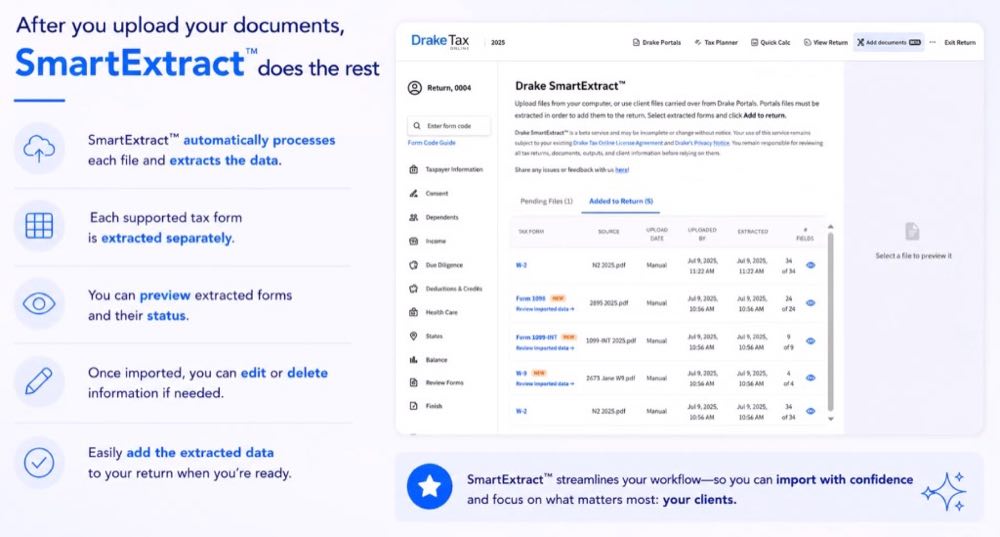1000x537 pixels.
Task: Focus the Enter form code search field
Action: (x=449, y=126)
